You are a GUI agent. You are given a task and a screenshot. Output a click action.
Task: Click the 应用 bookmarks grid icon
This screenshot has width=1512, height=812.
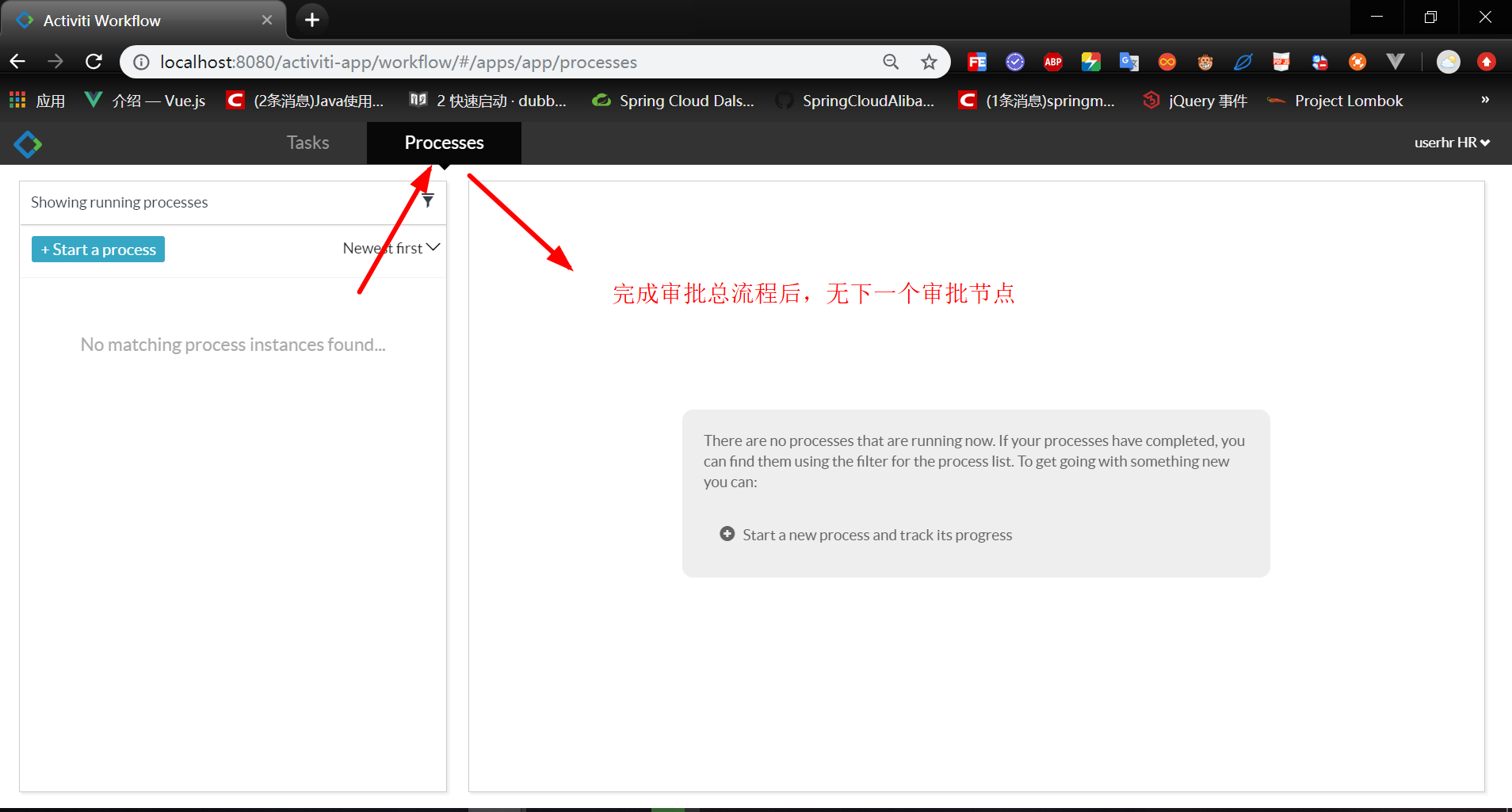tap(17, 100)
